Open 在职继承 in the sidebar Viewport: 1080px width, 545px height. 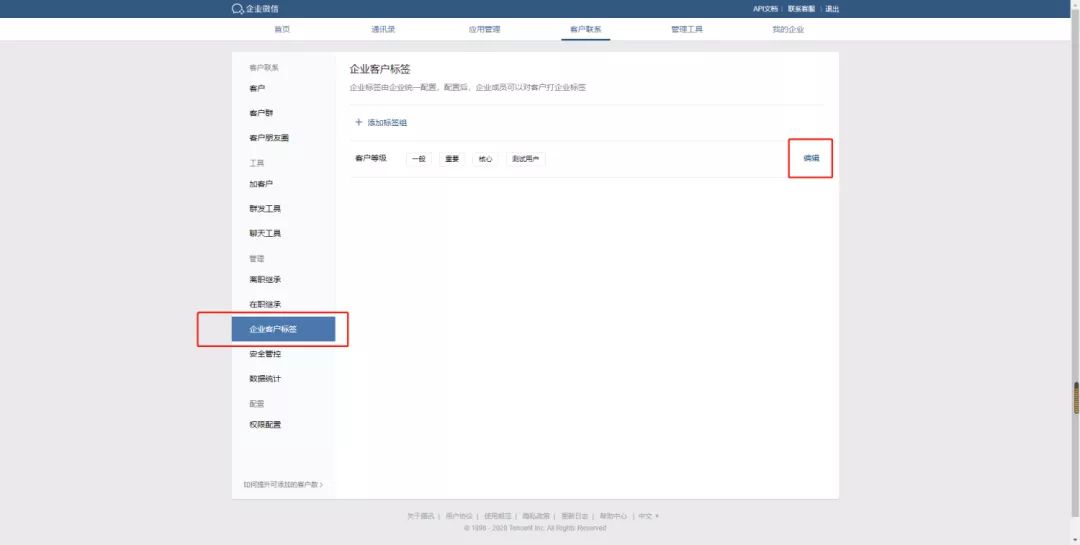pyautogui.click(x=265, y=305)
